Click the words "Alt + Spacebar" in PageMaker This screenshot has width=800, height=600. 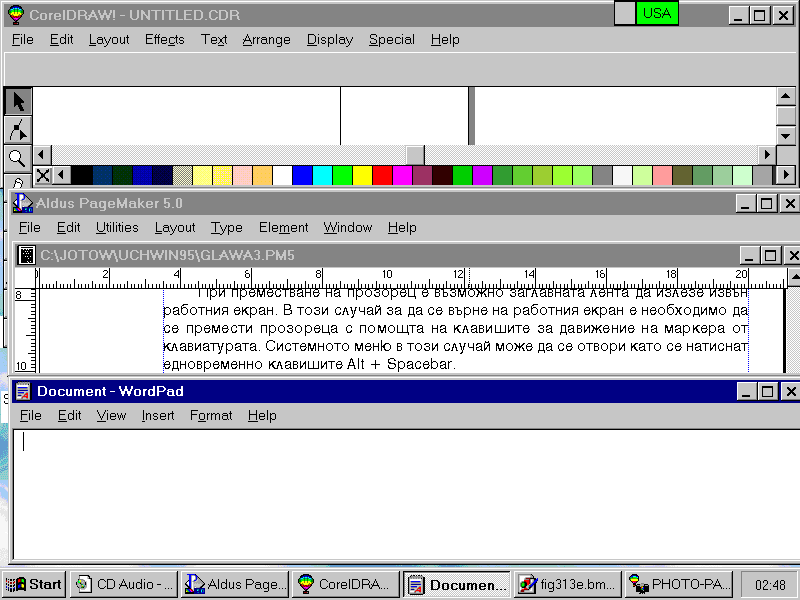click(x=400, y=364)
